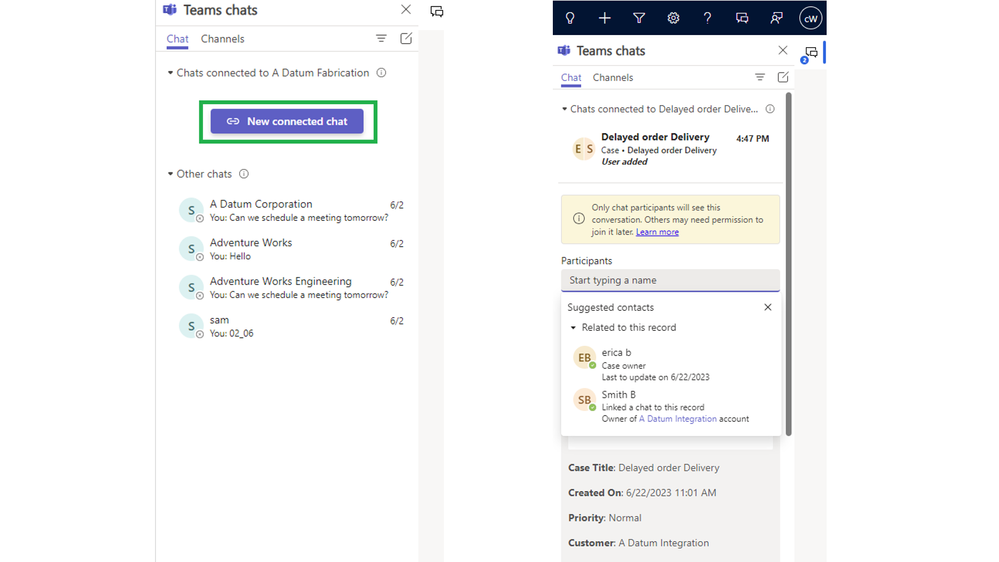Close the right Teams chats panel
Viewport: 999px width, 562px height.
tap(783, 50)
